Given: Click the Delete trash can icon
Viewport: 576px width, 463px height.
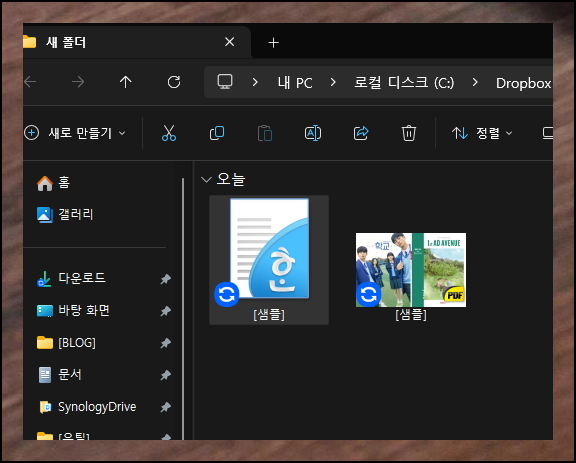Looking at the screenshot, I should (408, 133).
